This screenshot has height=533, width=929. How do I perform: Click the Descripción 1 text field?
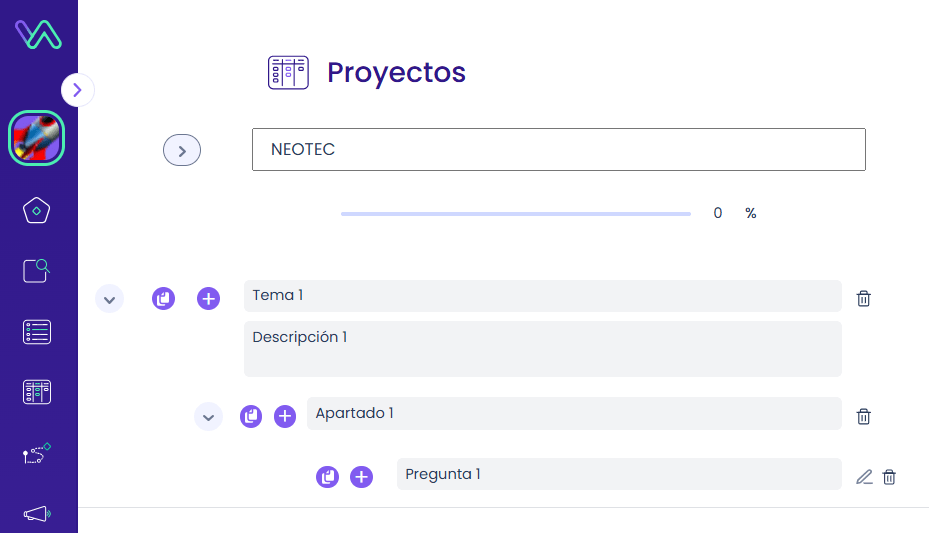(x=543, y=349)
